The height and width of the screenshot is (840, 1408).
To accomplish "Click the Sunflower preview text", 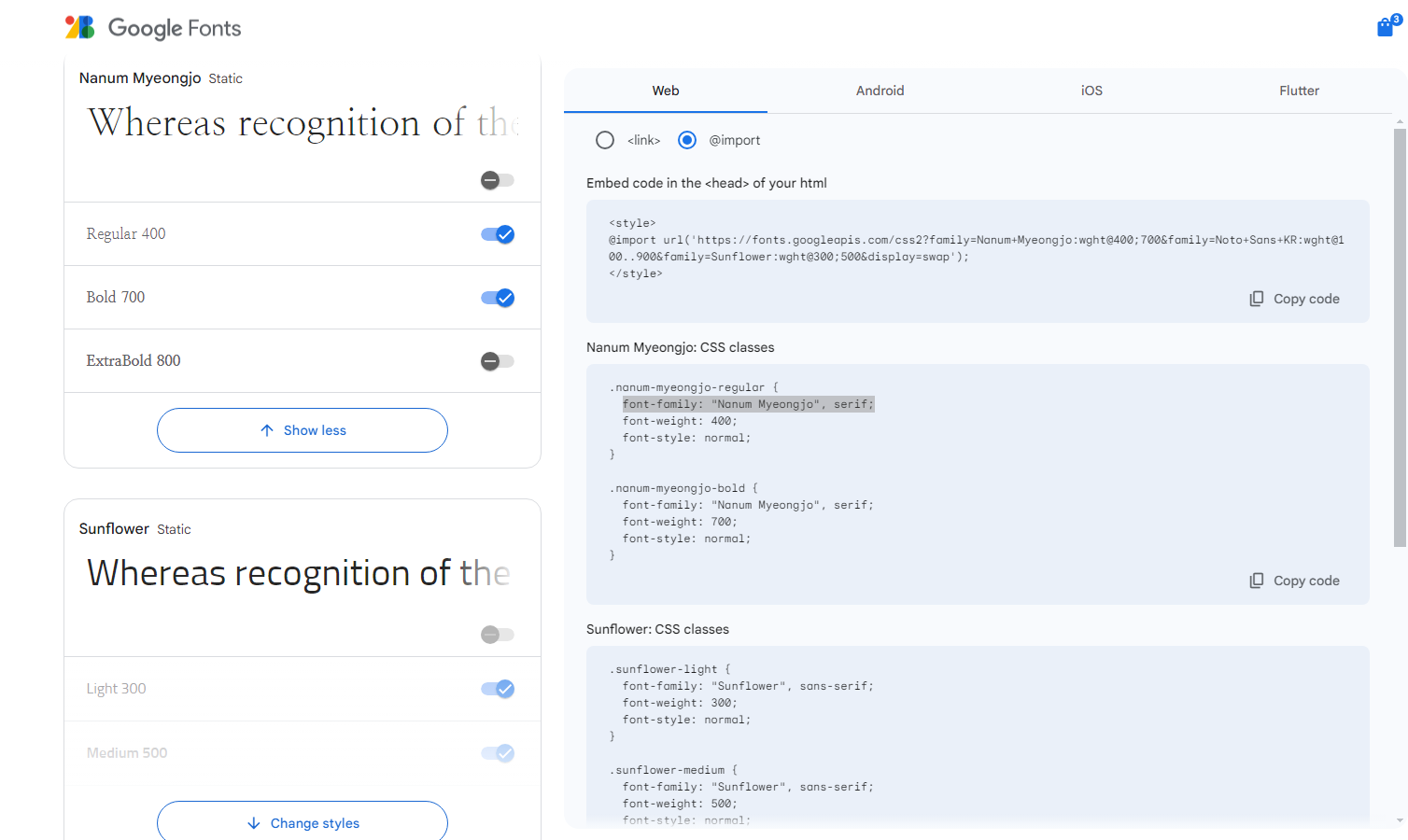I will [x=299, y=573].
